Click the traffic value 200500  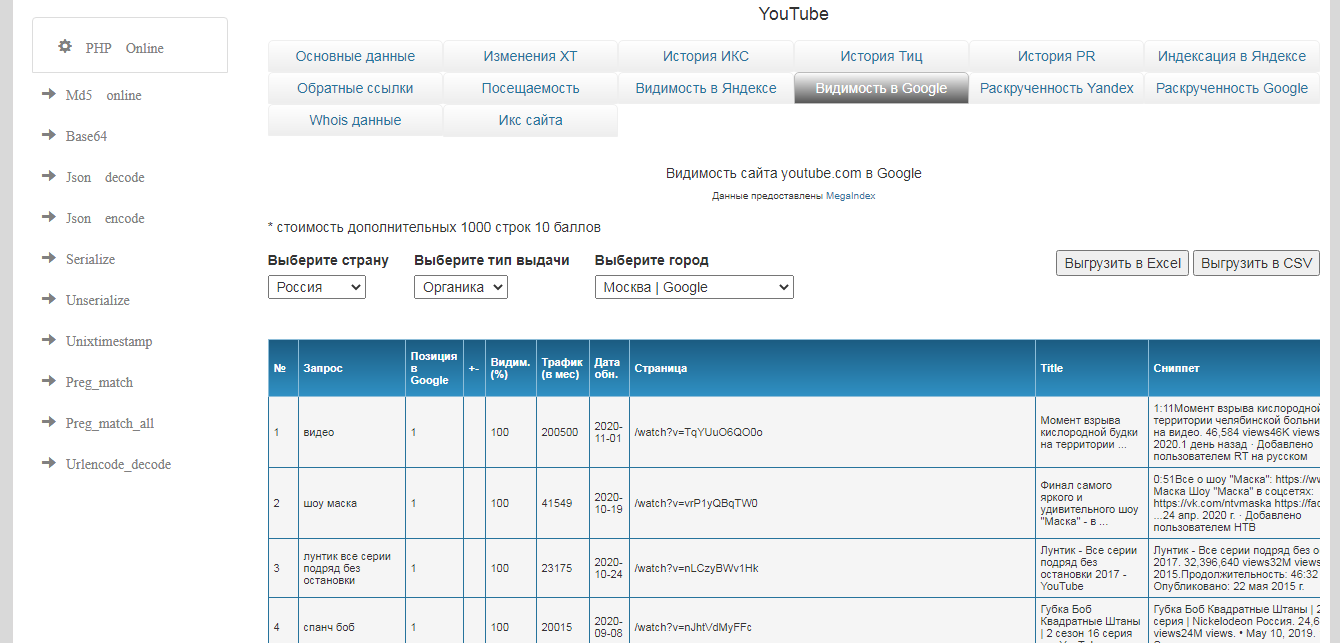click(560, 433)
